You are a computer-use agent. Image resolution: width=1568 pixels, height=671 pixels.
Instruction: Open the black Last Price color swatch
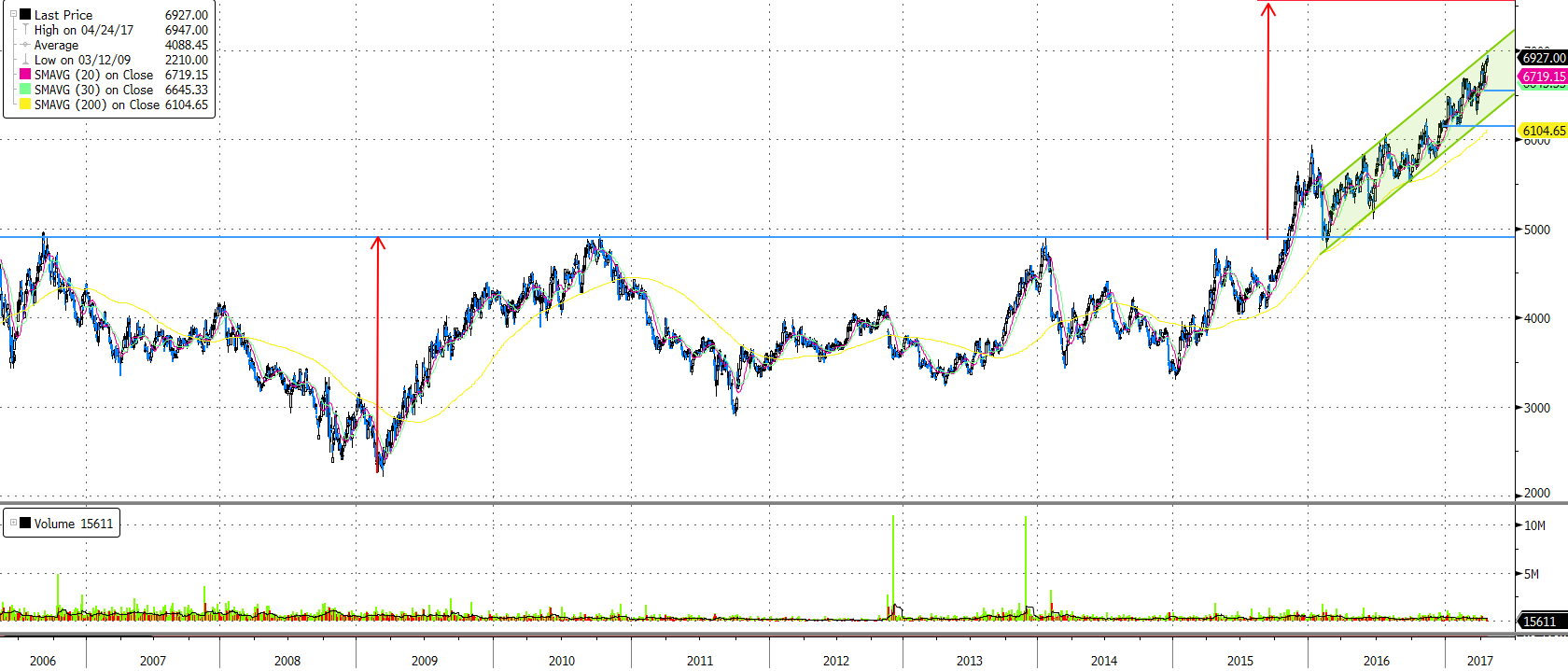pos(25,15)
